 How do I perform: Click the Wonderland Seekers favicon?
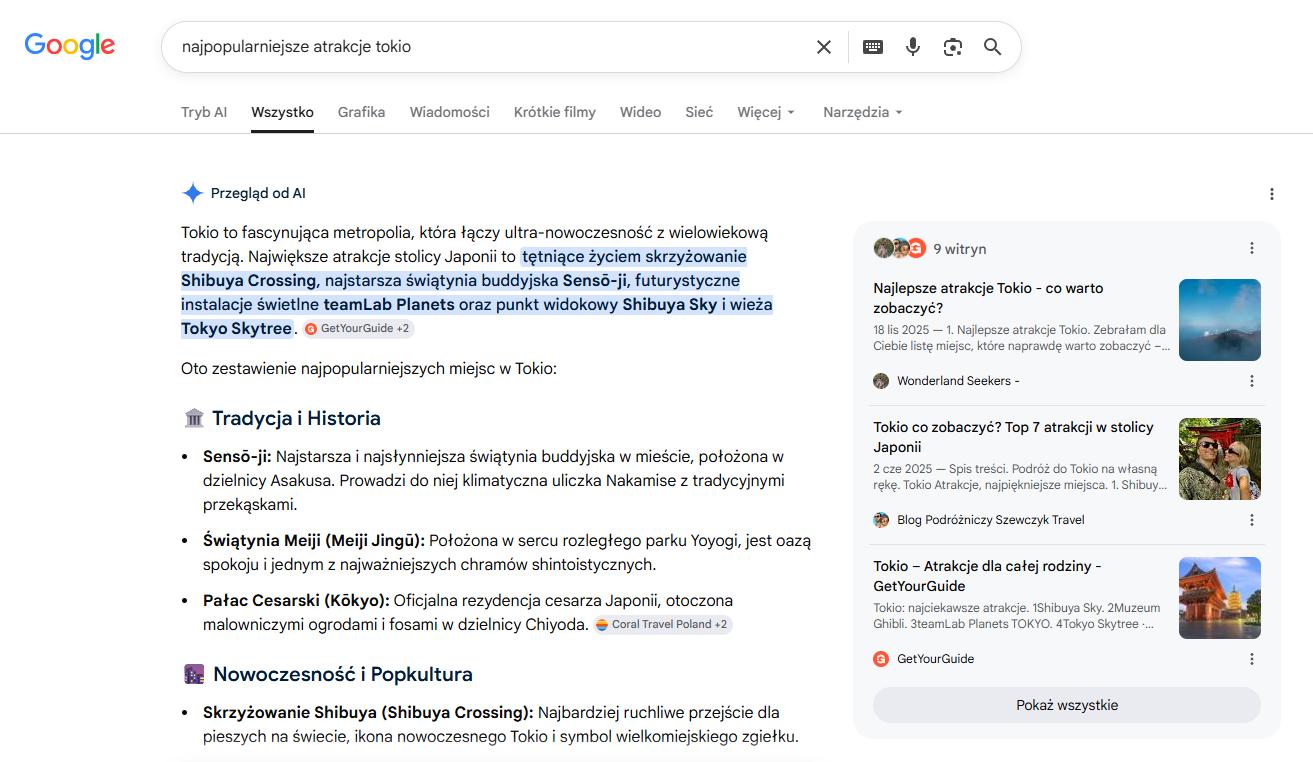(881, 381)
